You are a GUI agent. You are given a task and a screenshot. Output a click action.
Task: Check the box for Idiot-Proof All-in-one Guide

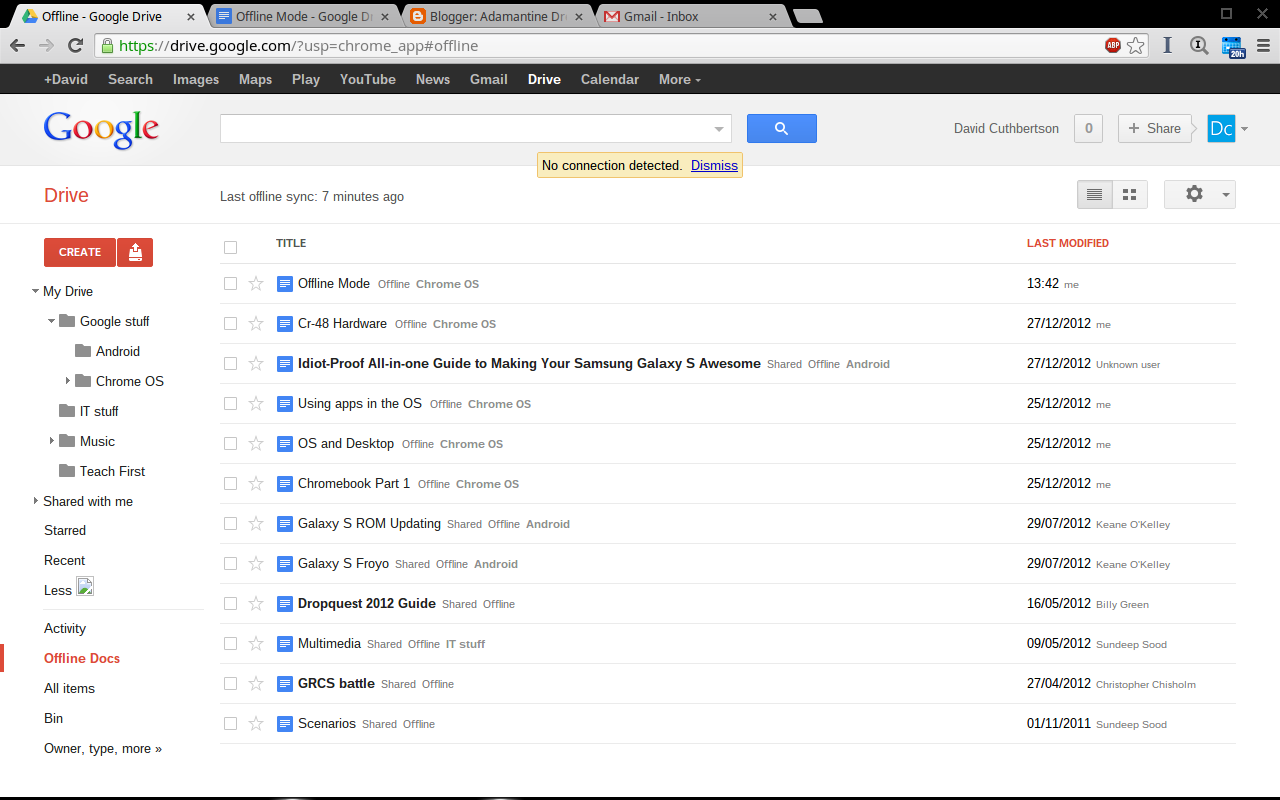[231, 364]
